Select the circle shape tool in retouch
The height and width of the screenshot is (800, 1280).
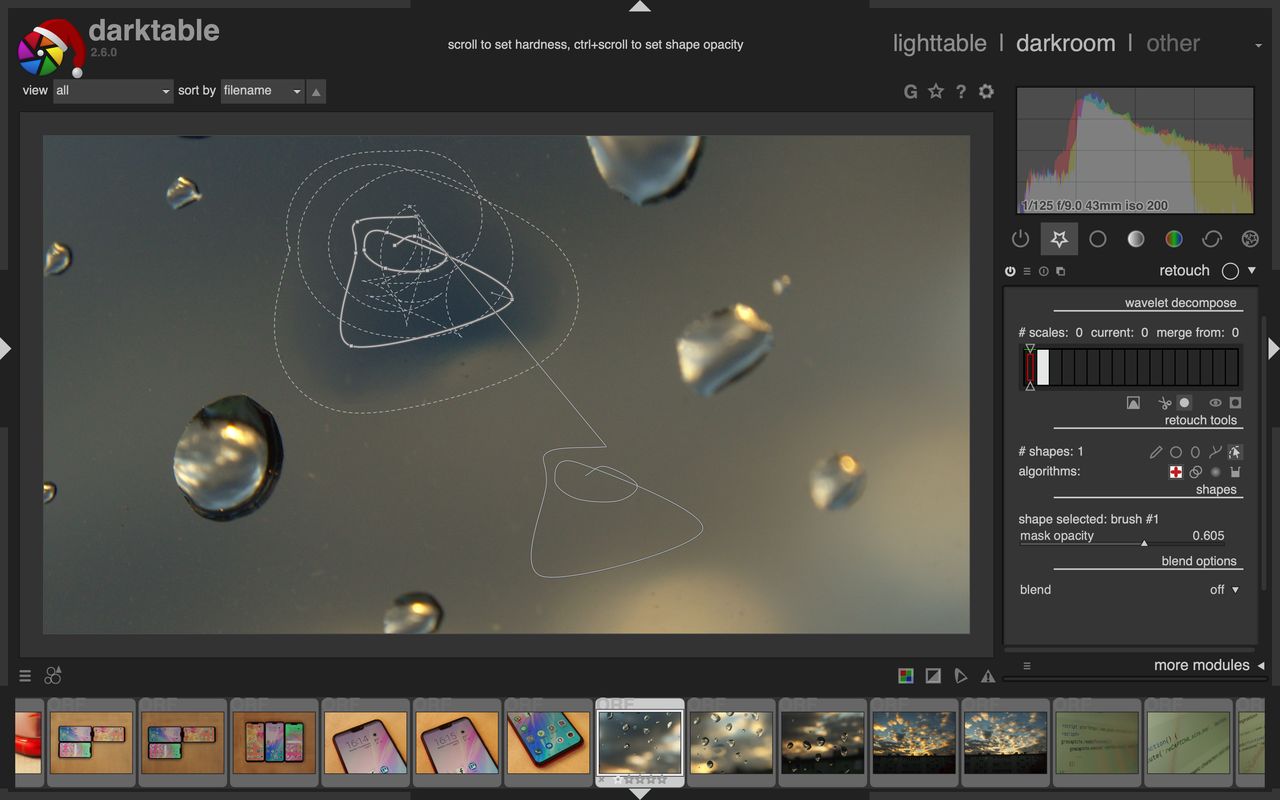1176,452
